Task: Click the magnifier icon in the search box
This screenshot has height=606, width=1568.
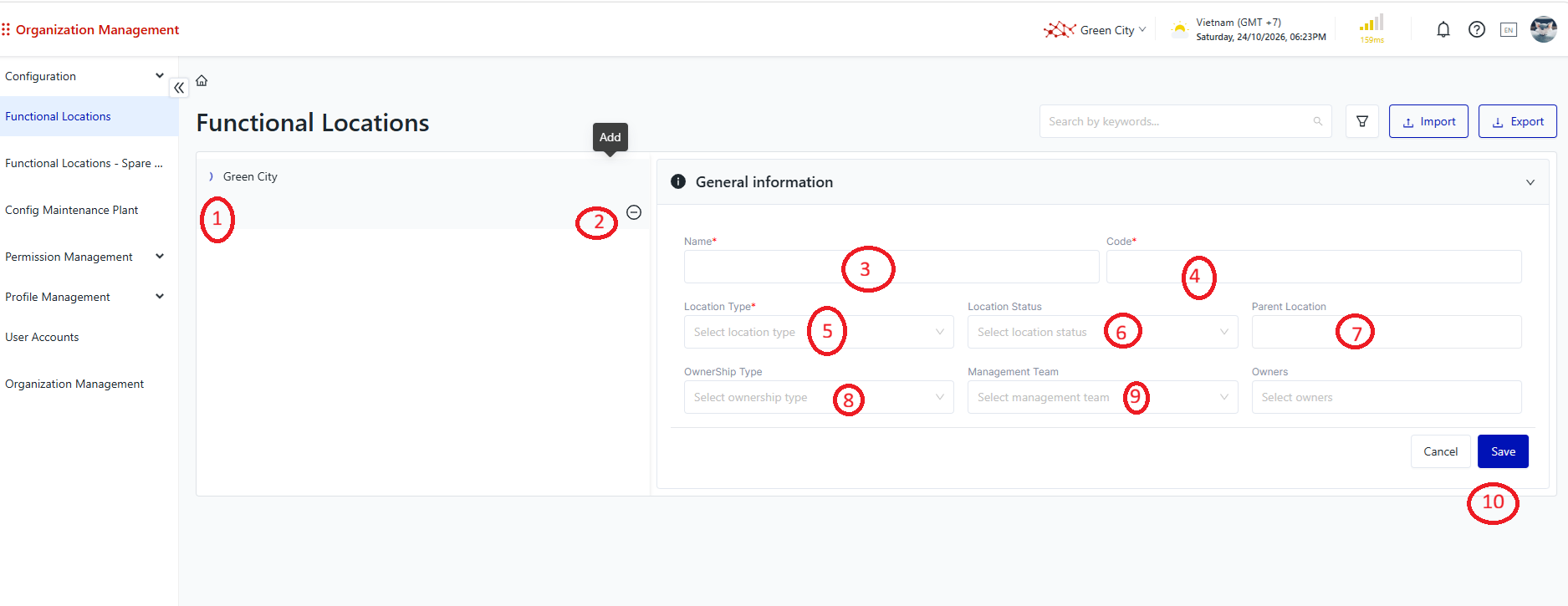Action: 1318,121
